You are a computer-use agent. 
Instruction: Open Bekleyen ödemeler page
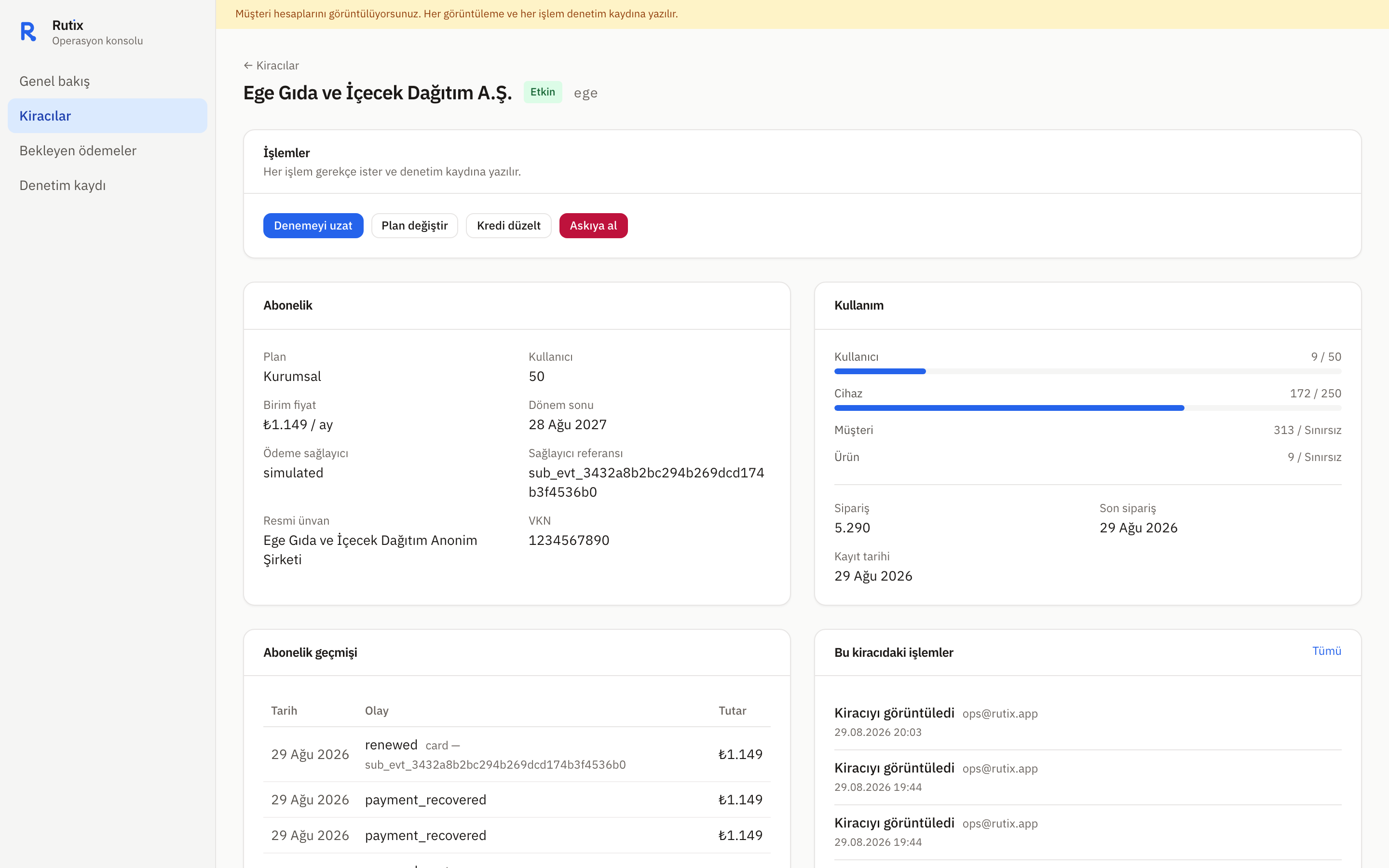108,150
